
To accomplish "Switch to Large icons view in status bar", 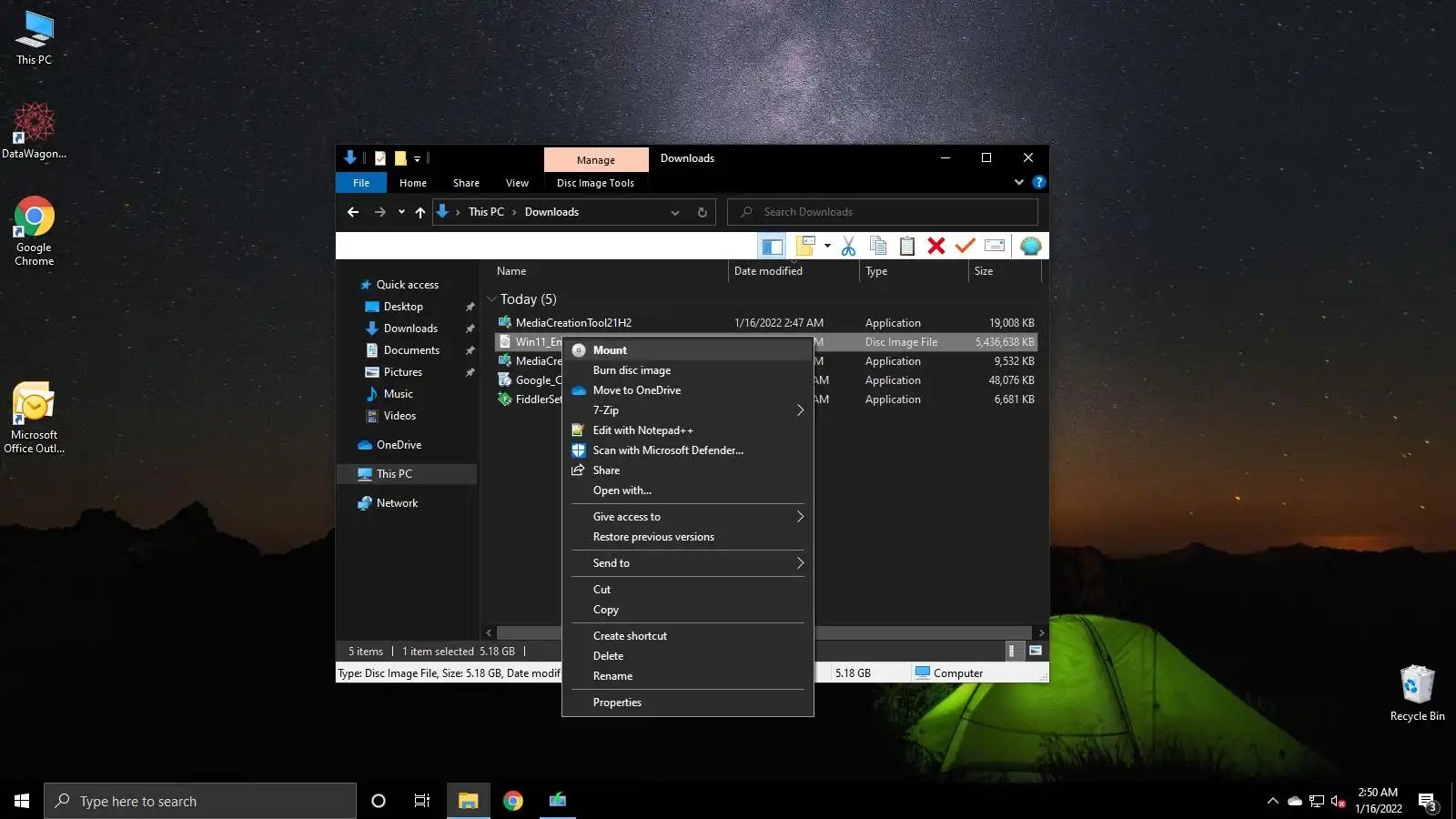I will point(1035,651).
